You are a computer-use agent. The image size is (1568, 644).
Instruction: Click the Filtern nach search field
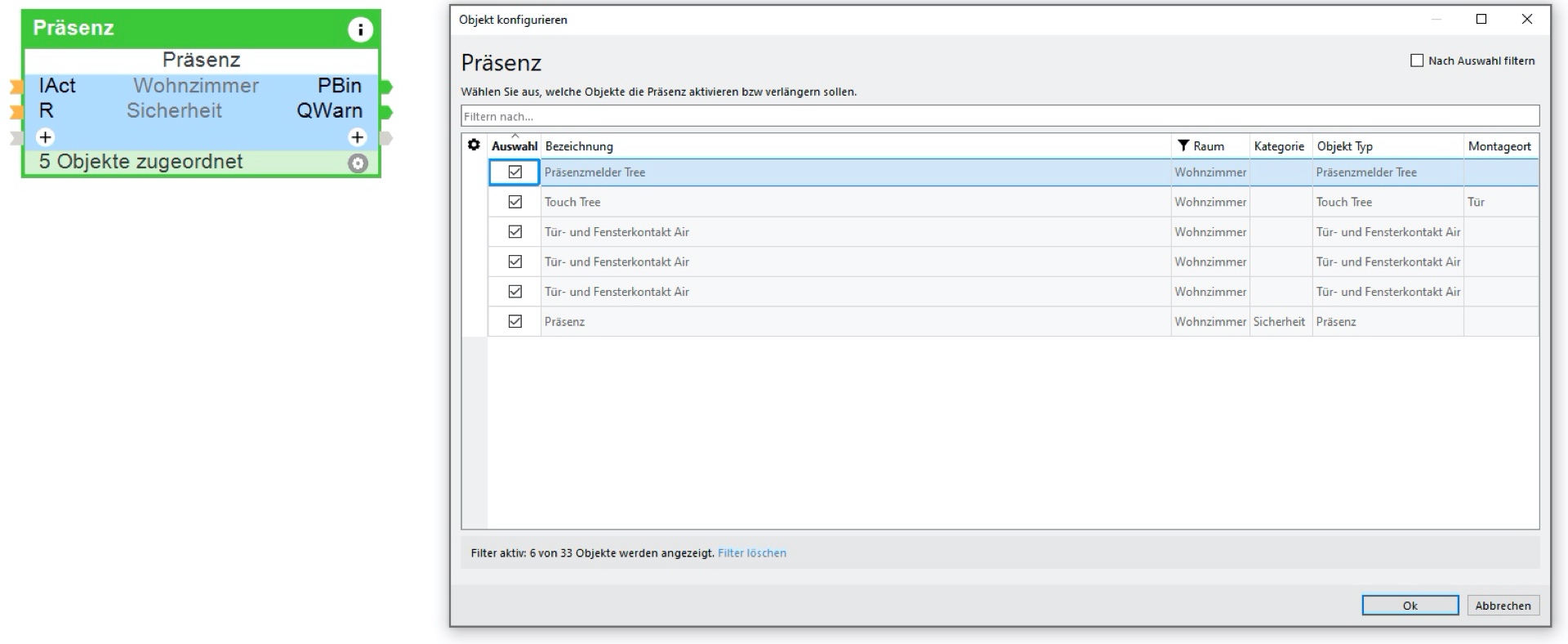pos(1000,116)
